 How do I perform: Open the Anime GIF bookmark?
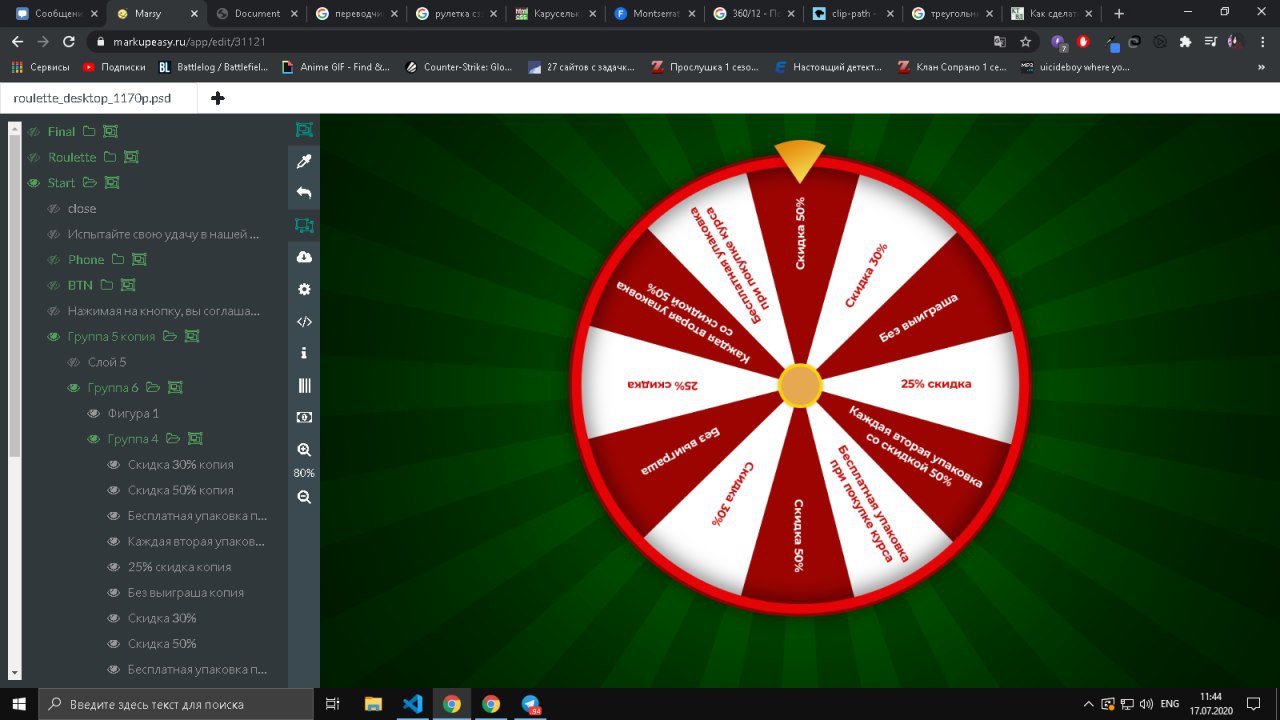tap(335, 67)
